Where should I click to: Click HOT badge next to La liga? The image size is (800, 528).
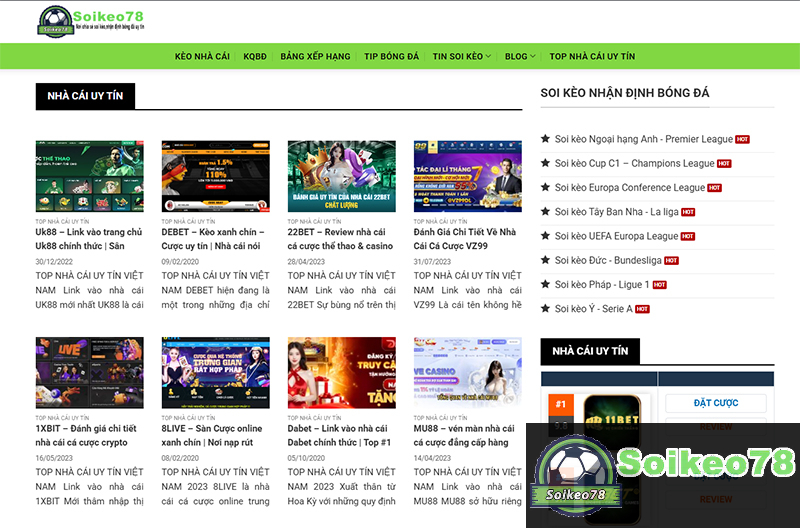[688, 212]
